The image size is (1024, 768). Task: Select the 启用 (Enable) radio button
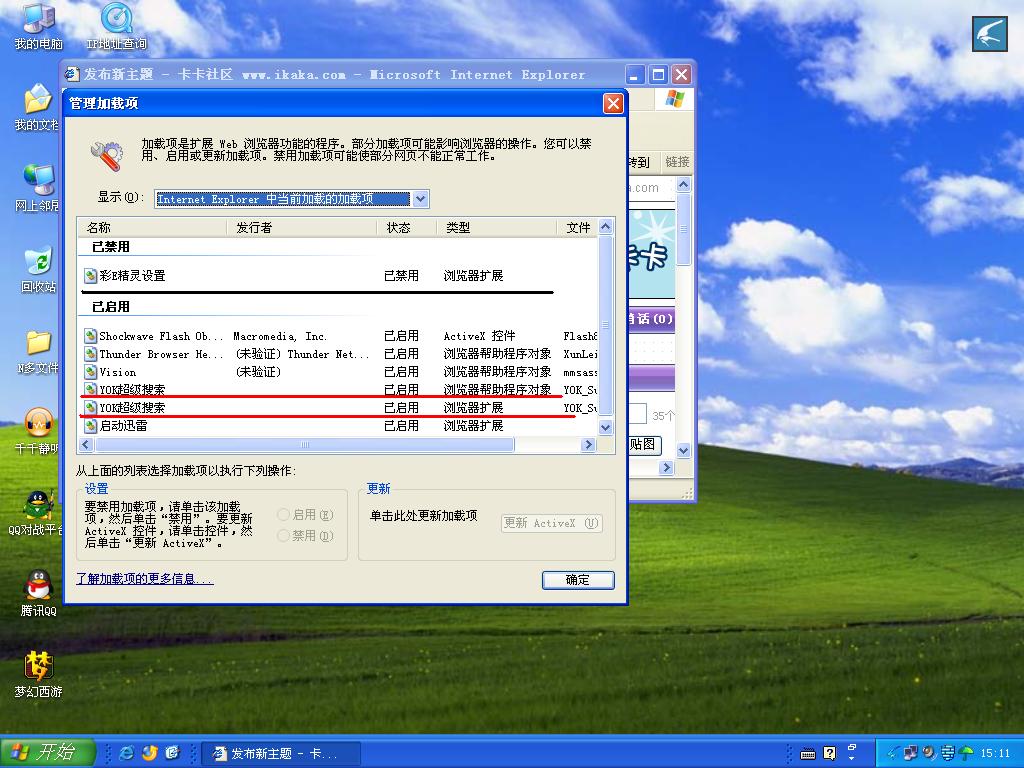(283, 515)
